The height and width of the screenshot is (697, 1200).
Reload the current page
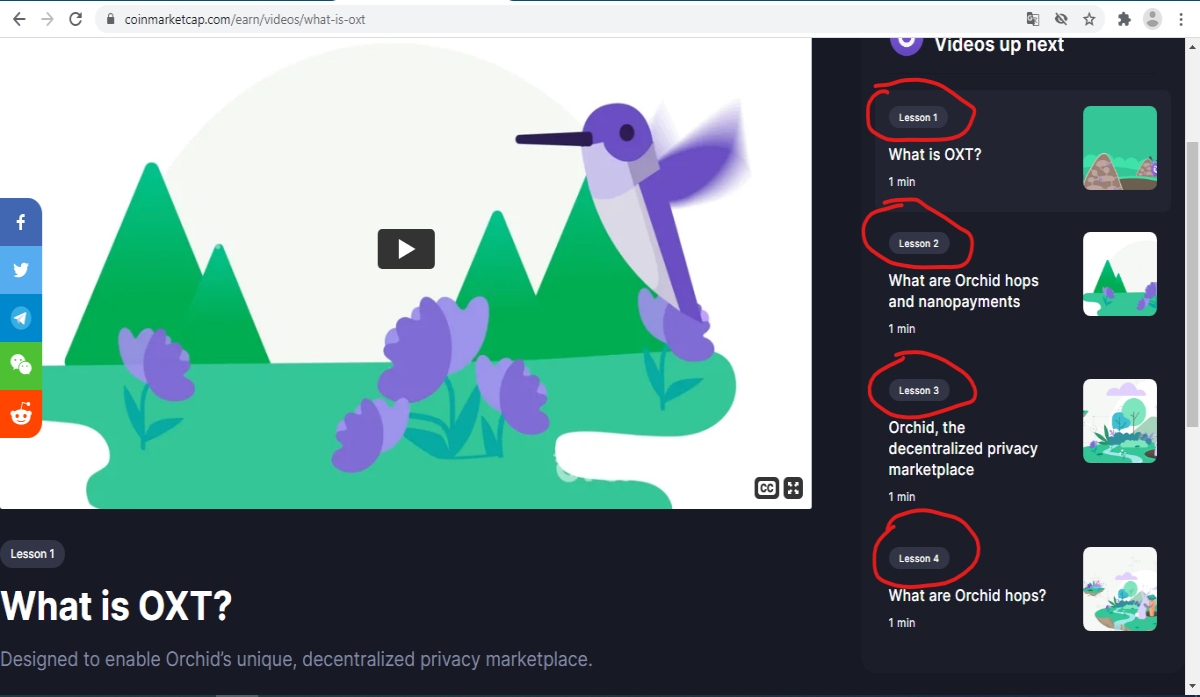click(75, 19)
